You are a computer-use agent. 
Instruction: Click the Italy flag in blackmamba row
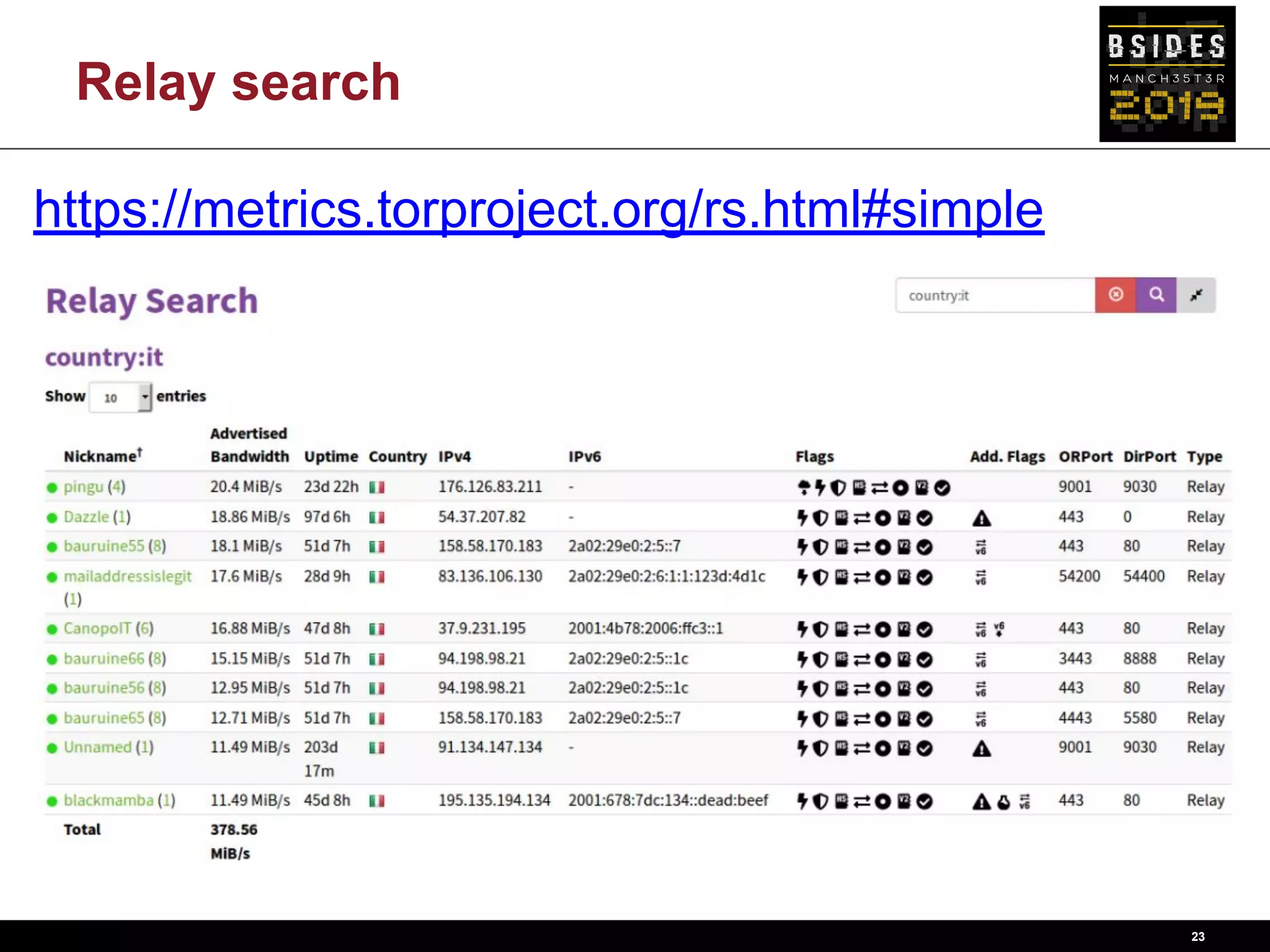click(x=377, y=801)
